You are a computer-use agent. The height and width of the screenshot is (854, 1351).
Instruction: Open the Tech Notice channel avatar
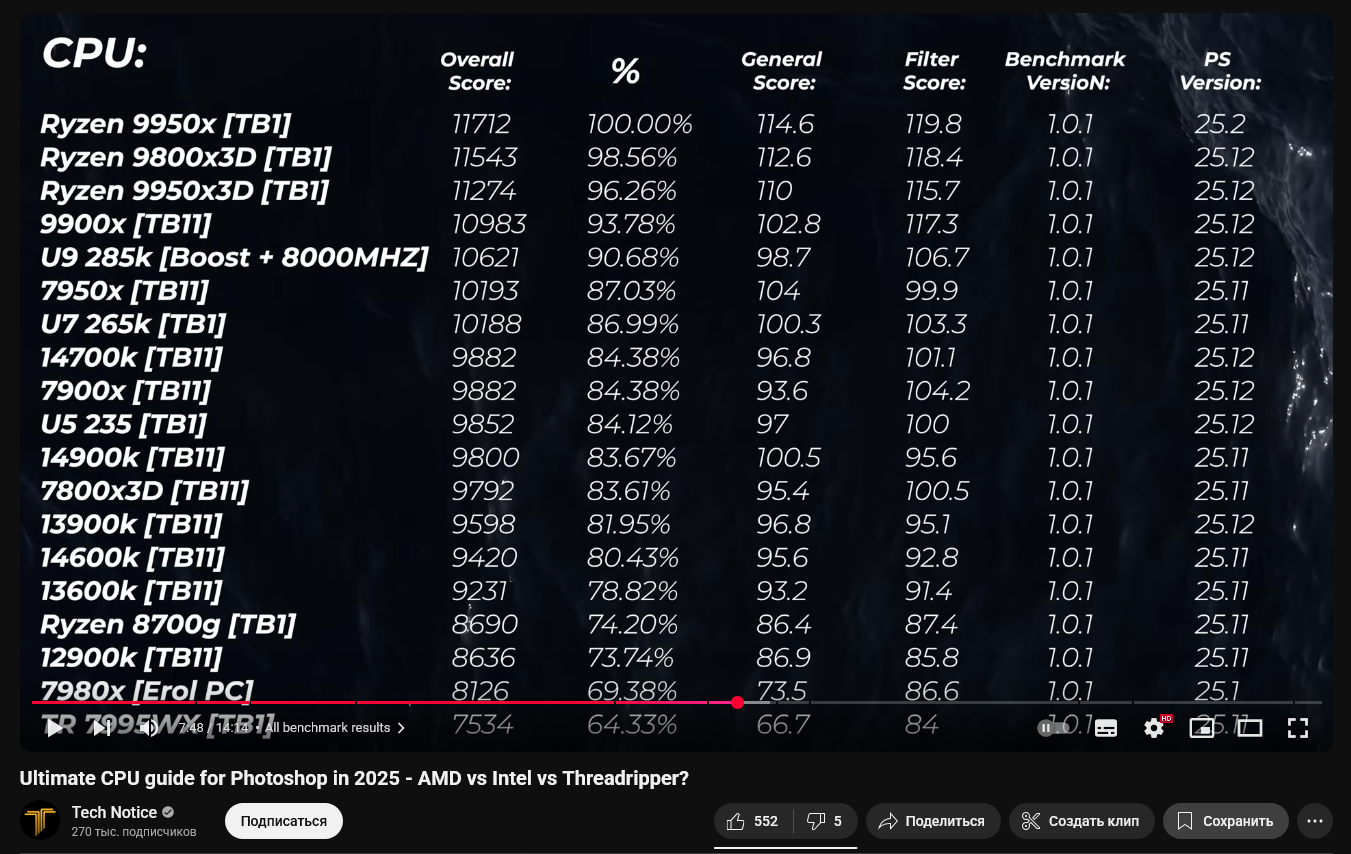[x=40, y=821]
